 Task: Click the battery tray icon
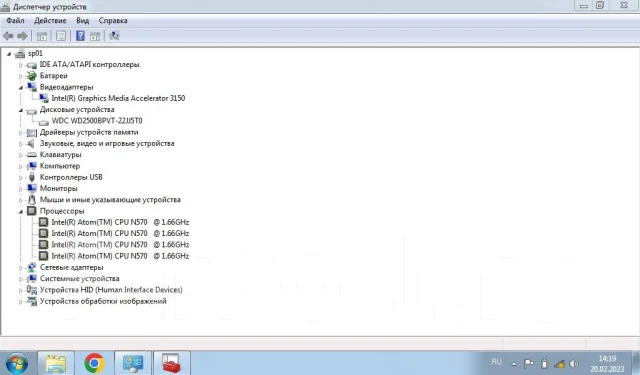544,364
